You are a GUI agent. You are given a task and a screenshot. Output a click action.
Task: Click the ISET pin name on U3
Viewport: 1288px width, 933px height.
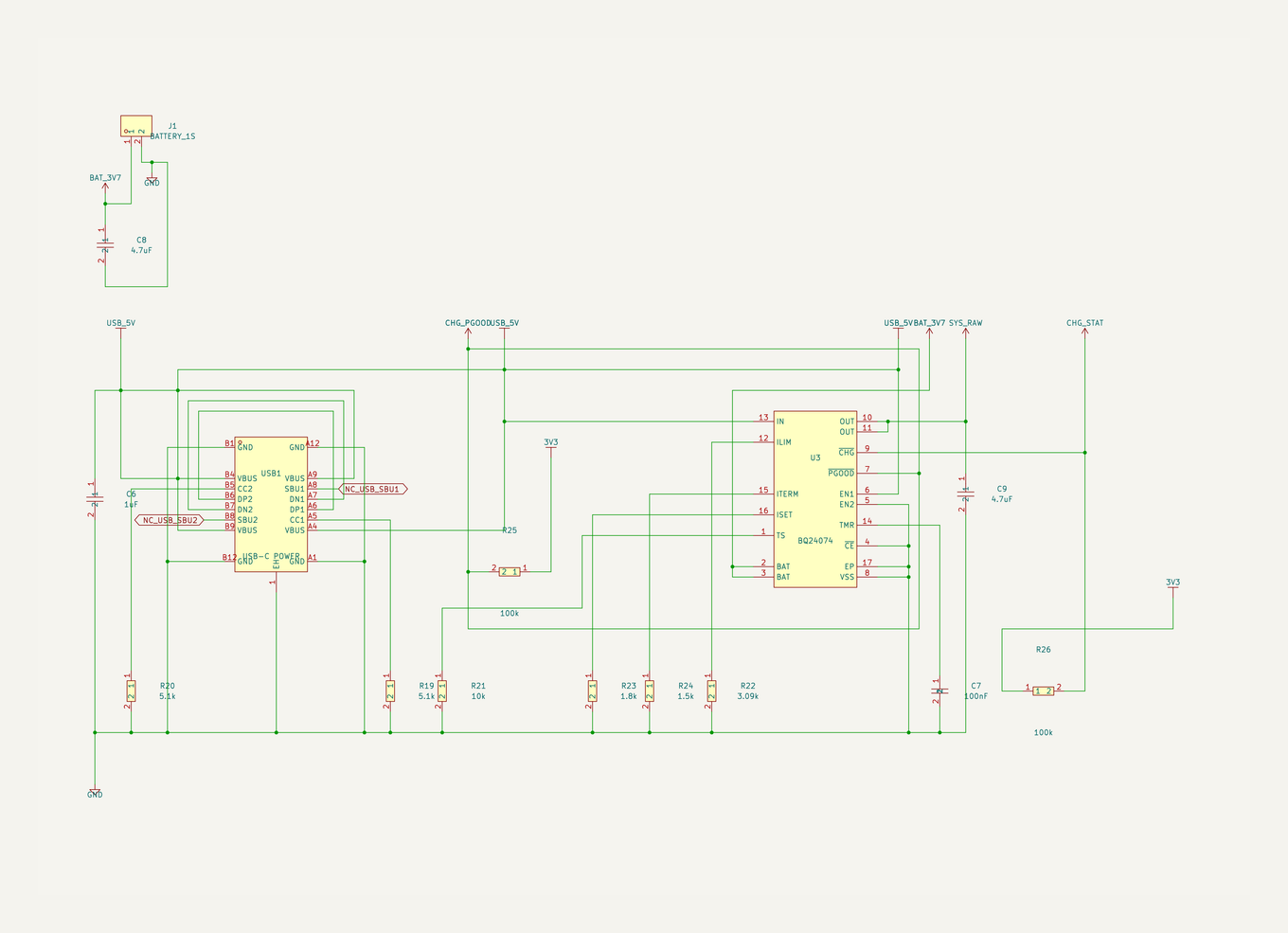pyautogui.click(x=784, y=515)
